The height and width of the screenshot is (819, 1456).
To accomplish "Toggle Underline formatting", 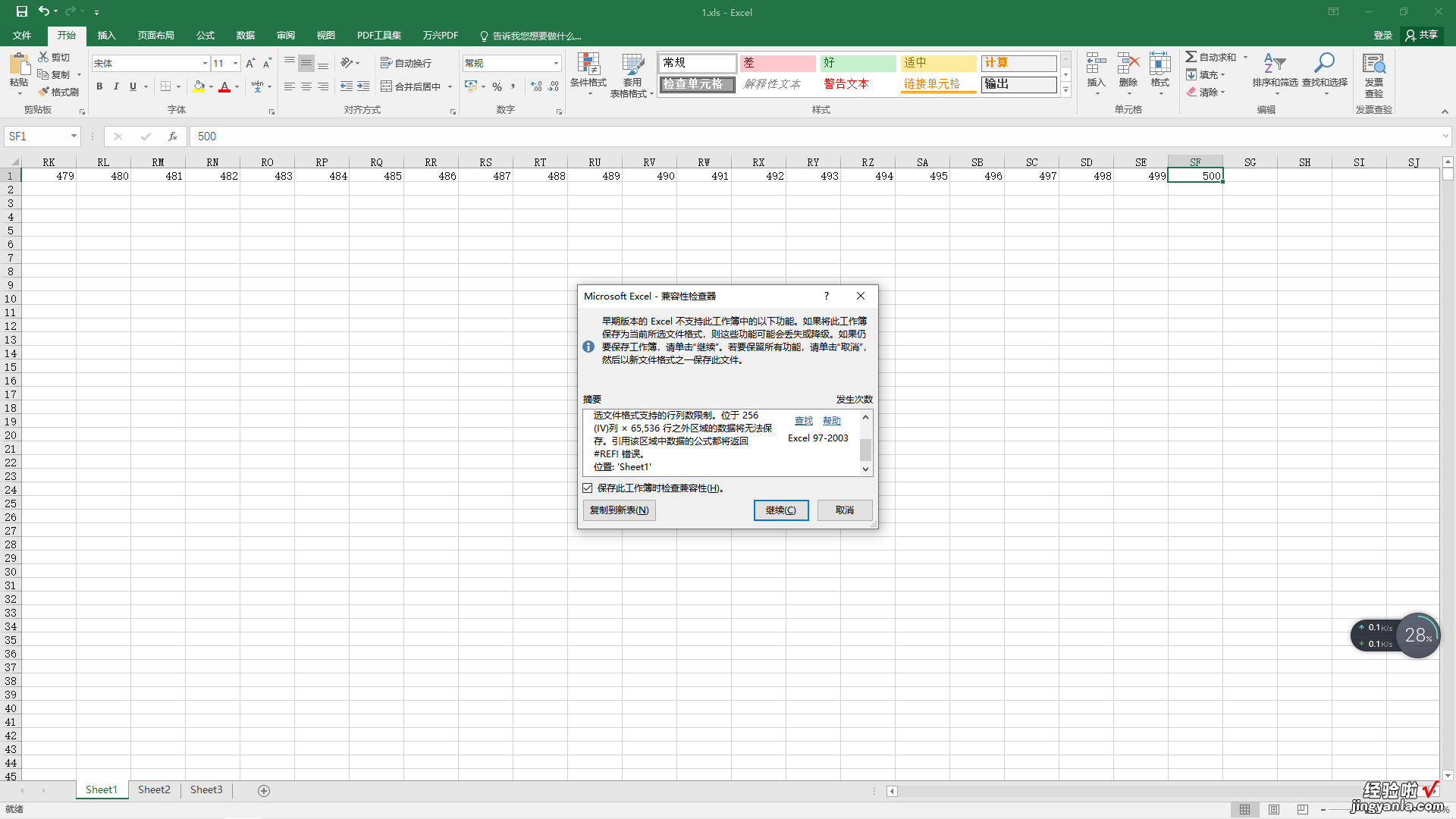I will pos(133,86).
